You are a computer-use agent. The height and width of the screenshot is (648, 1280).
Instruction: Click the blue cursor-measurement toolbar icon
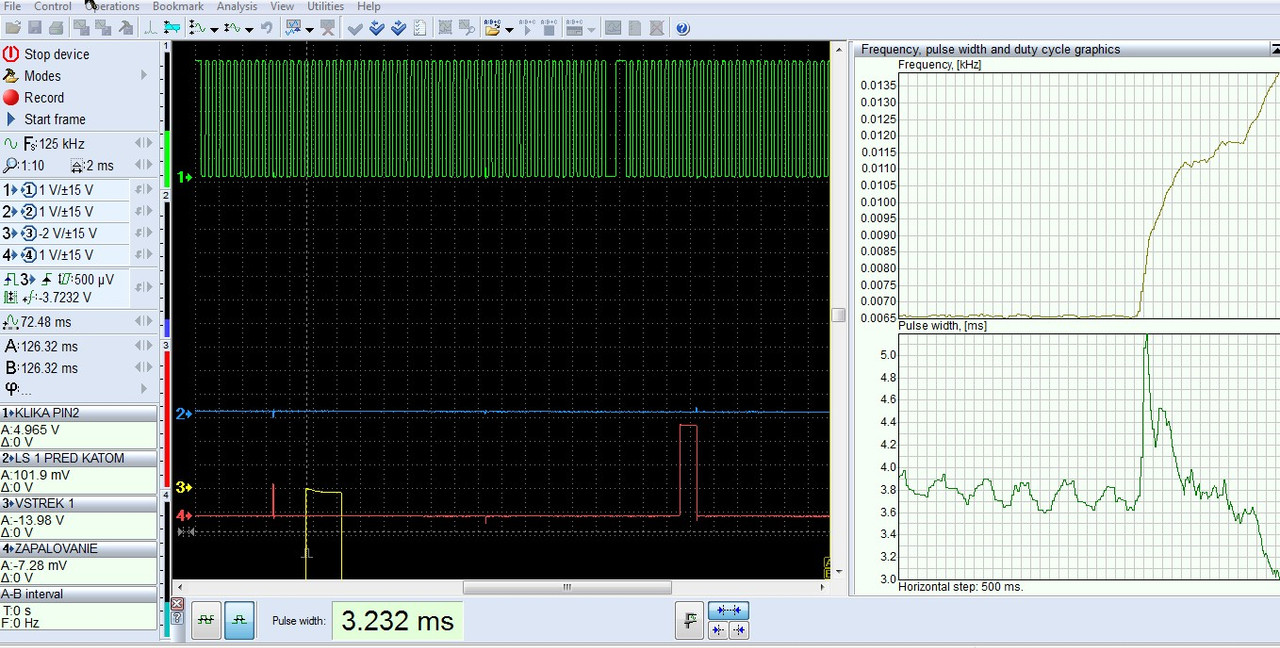click(x=172, y=28)
